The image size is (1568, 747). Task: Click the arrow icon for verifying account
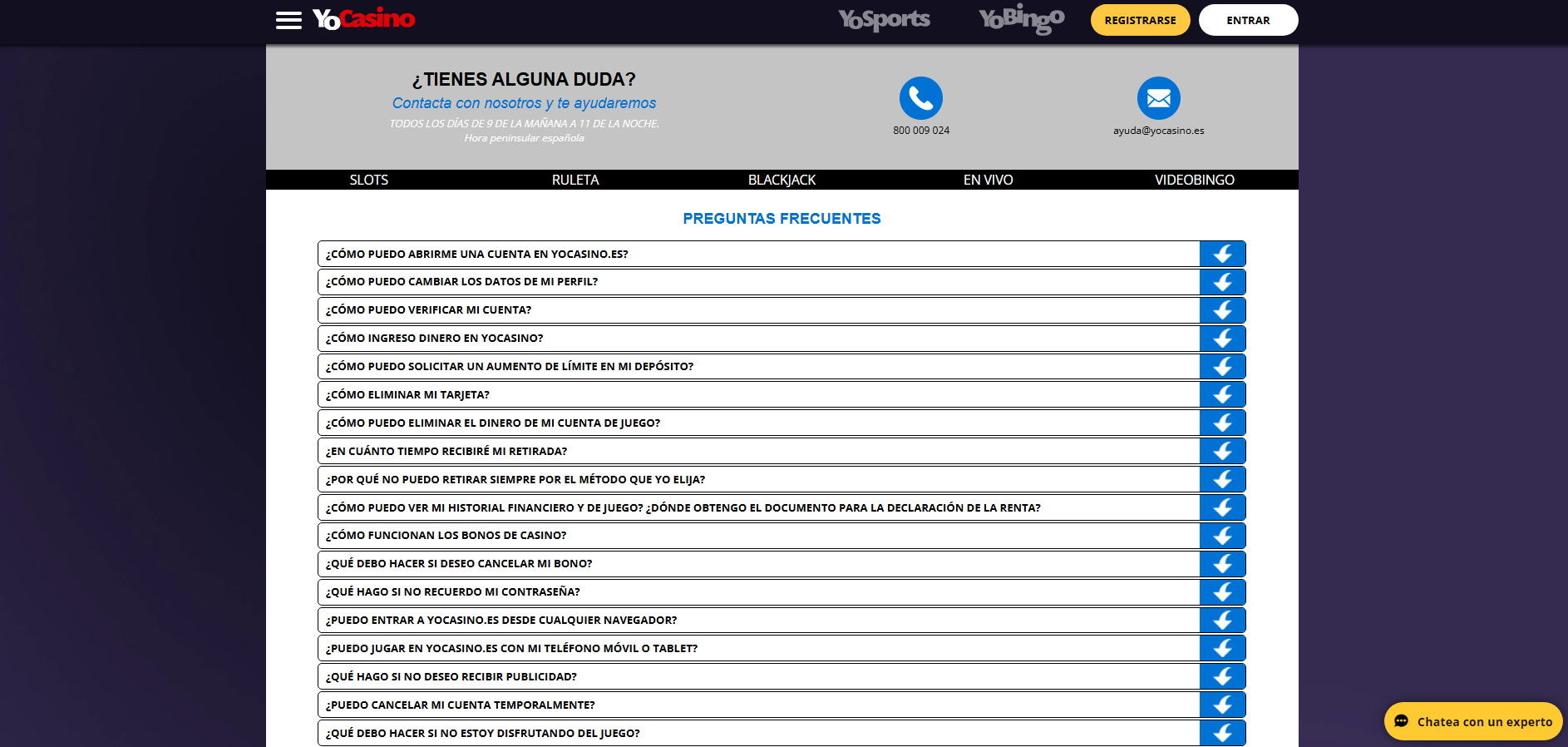1222,310
